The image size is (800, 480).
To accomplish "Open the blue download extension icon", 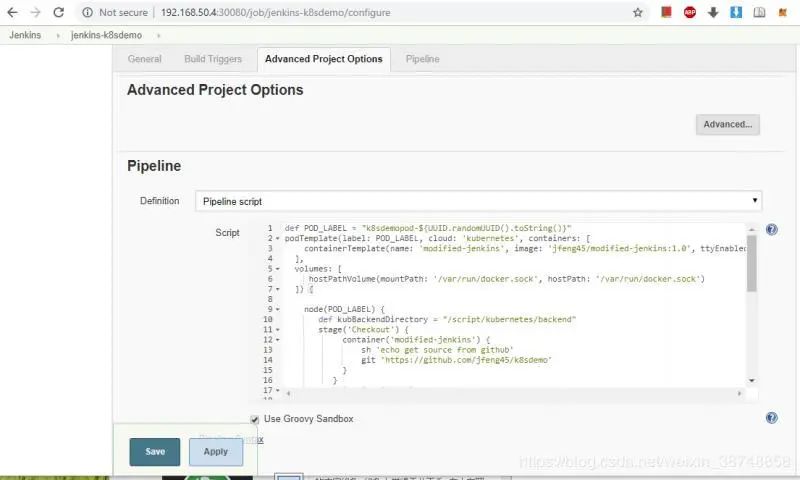I will pos(736,13).
